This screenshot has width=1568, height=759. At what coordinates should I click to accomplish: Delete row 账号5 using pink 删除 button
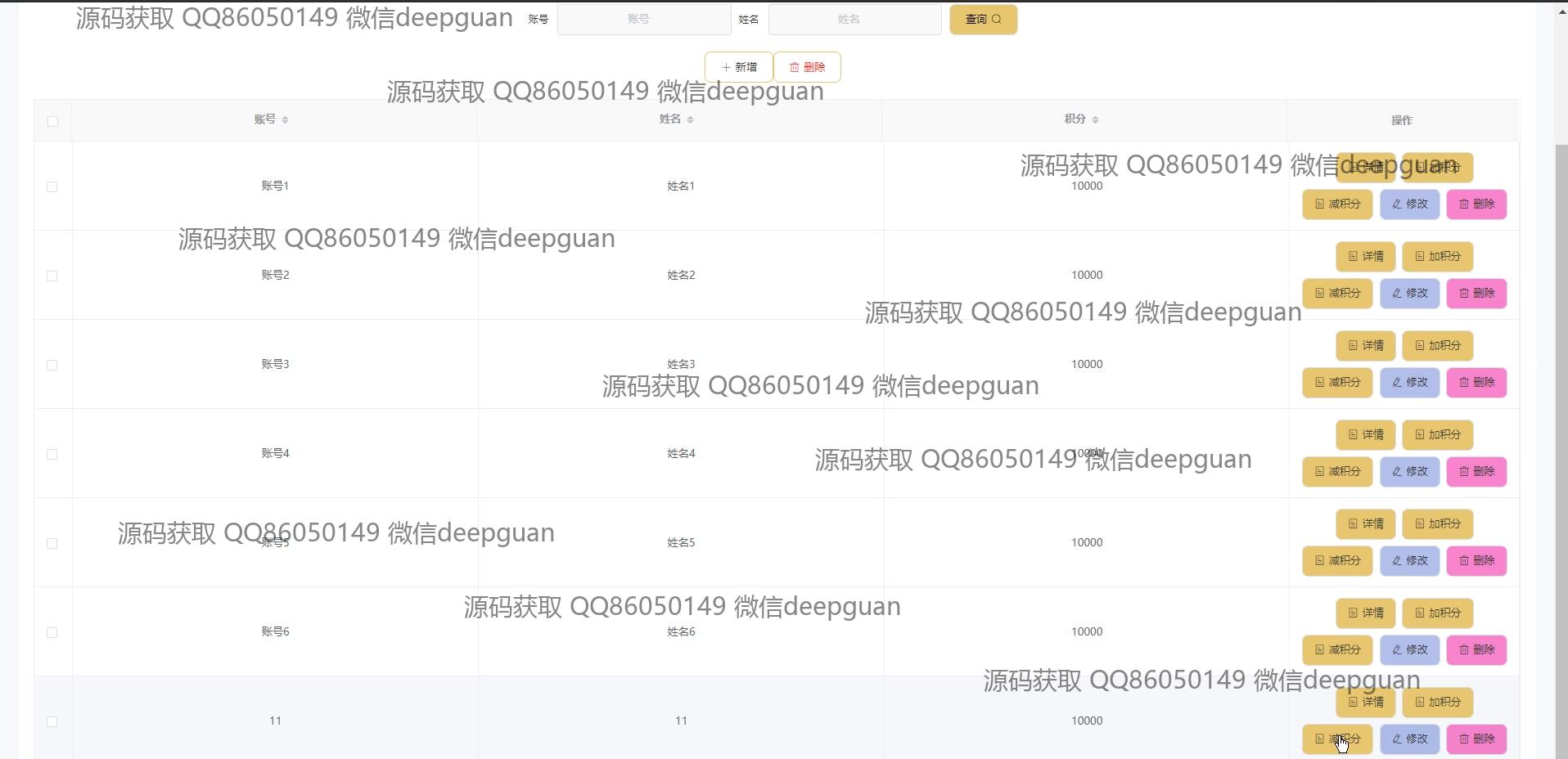[1476, 561]
